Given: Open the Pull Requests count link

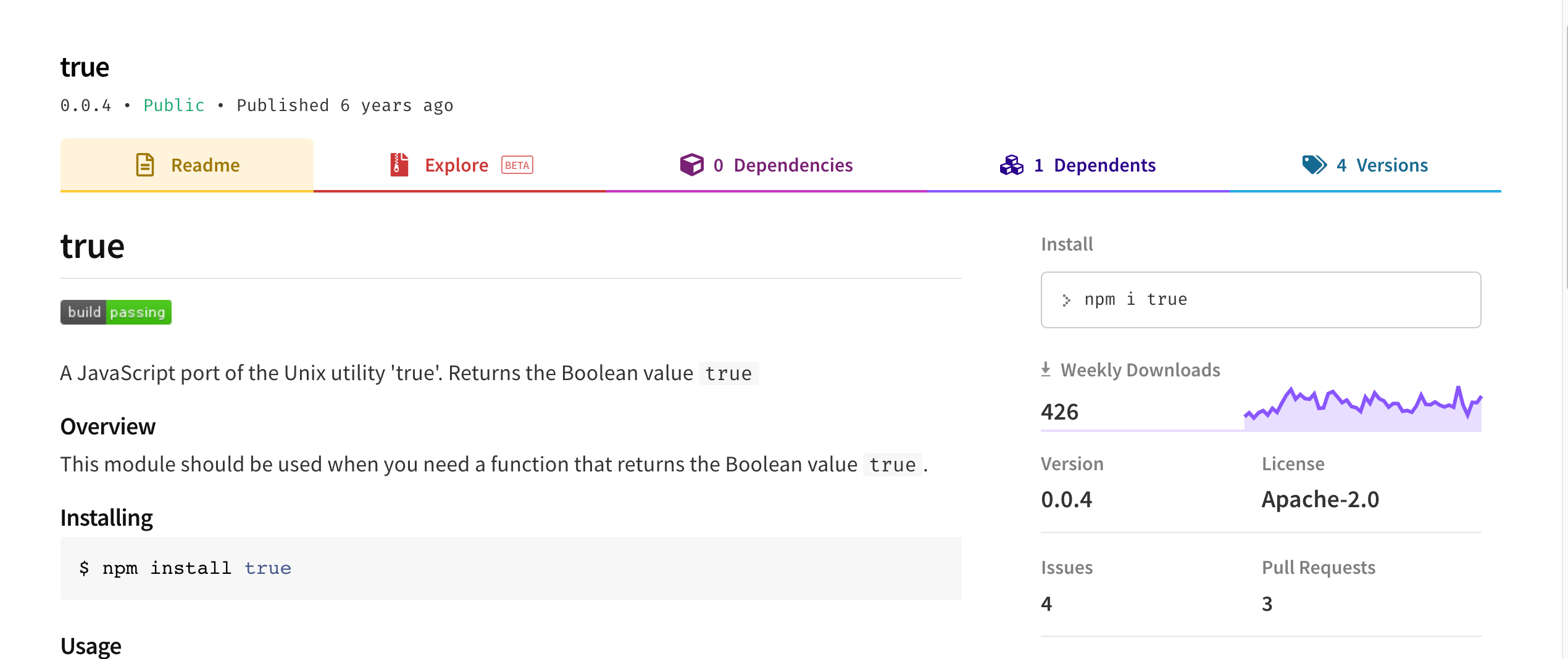Looking at the screenshot, I should pos(1267,603).
